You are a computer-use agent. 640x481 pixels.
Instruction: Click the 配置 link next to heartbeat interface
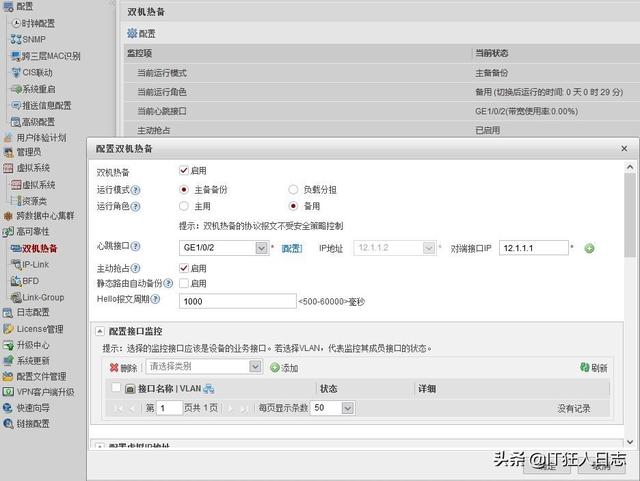[x=292, y=248]
